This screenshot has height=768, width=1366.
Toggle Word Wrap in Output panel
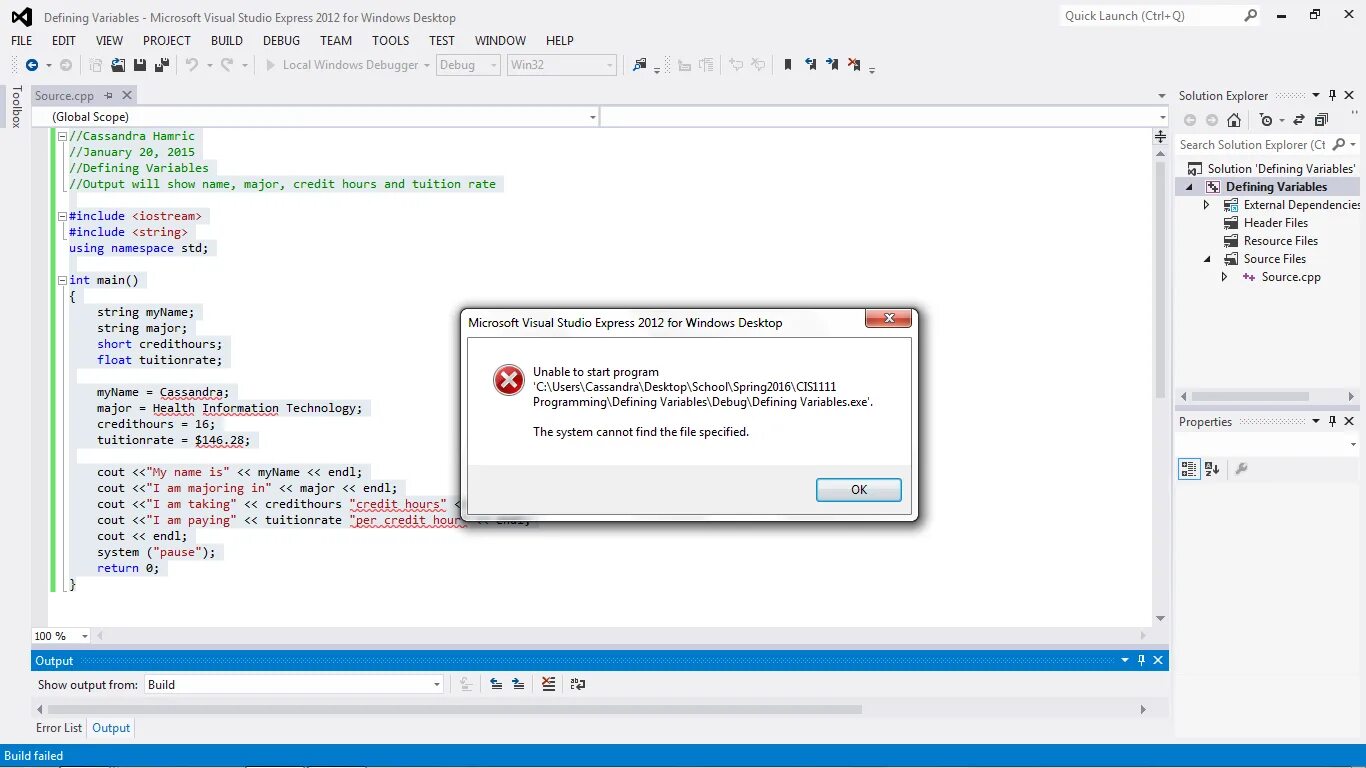(578, 685)
